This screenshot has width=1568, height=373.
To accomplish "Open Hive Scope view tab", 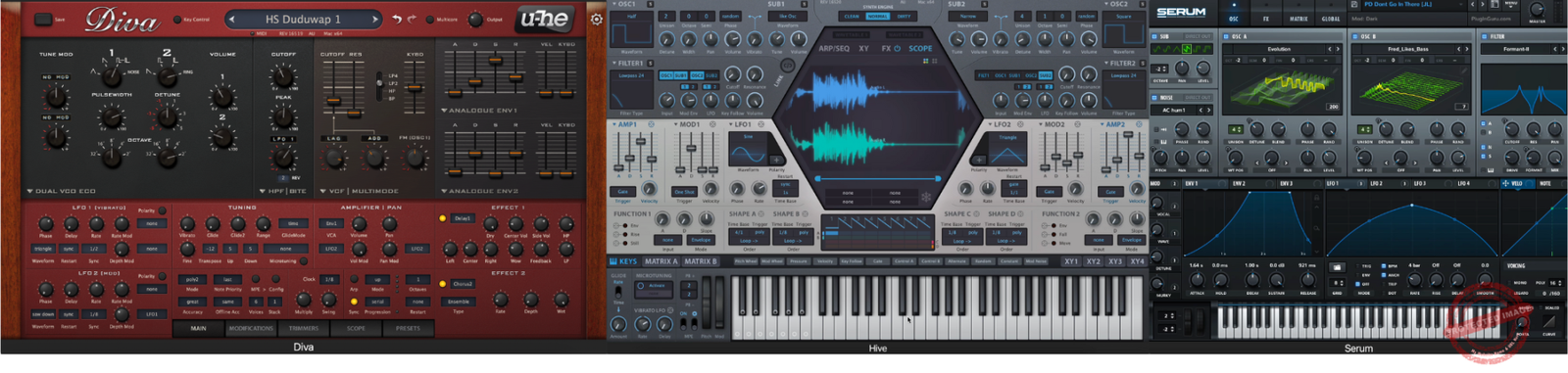I will click(x=920, y=48).
